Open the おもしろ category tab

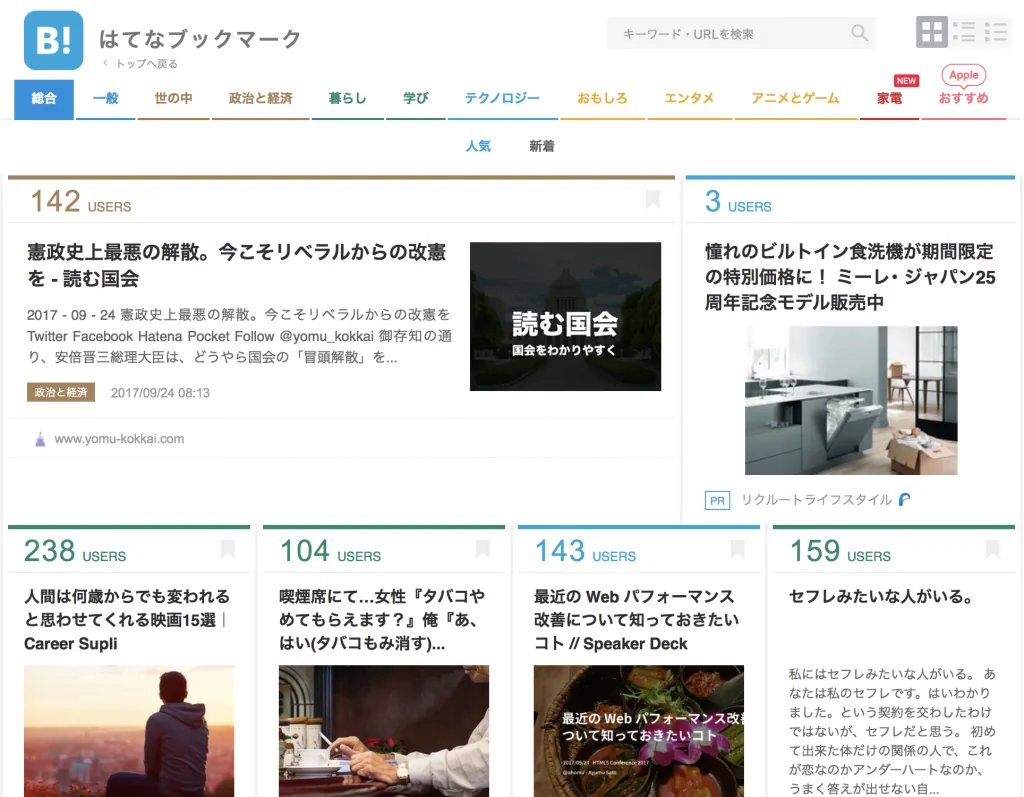(602, 99)
